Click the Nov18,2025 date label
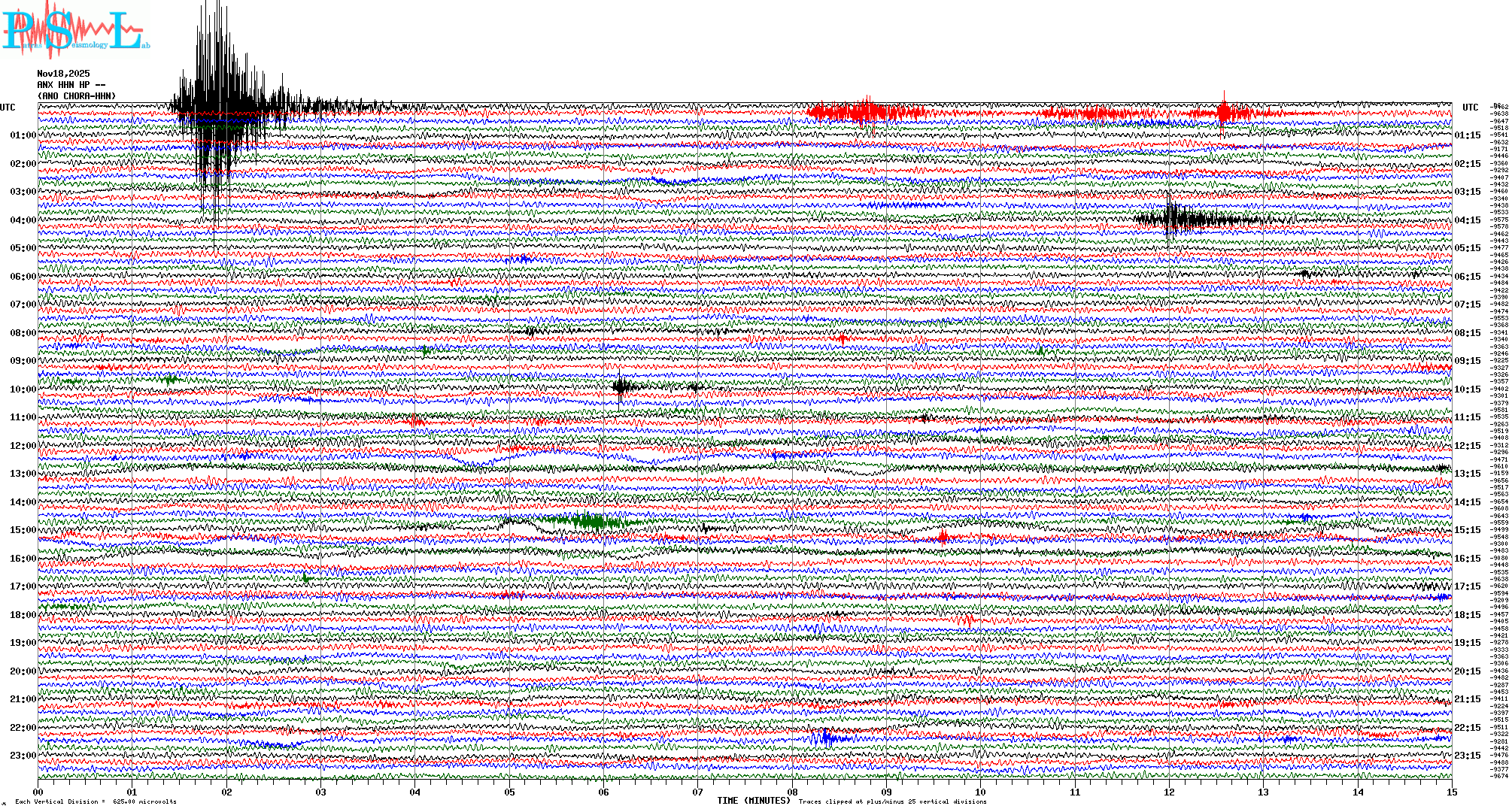Viewport: 1512px width, 812px height. tap(63, 74)
